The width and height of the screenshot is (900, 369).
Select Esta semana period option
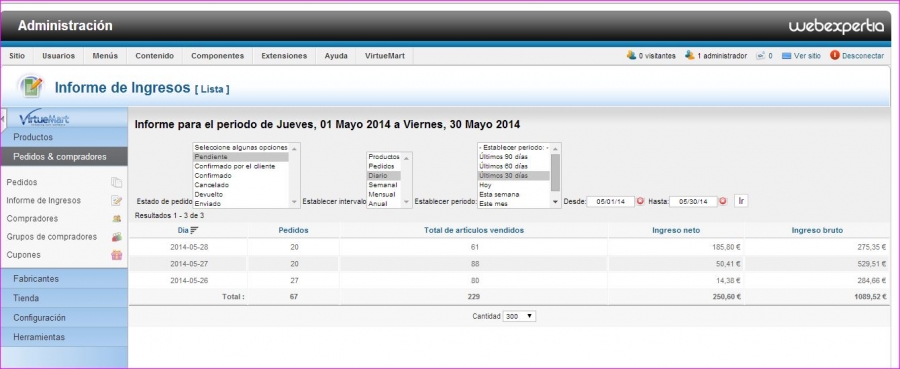[514, 195]
